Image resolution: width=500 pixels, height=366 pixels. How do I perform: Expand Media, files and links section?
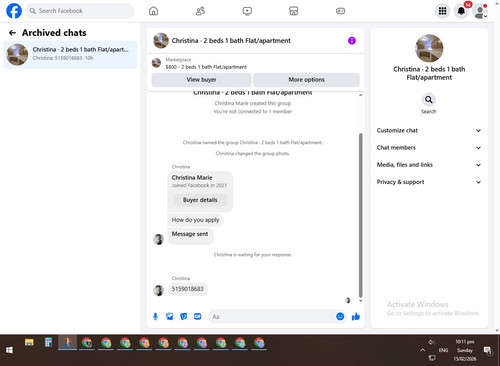(x=429, y=165)
